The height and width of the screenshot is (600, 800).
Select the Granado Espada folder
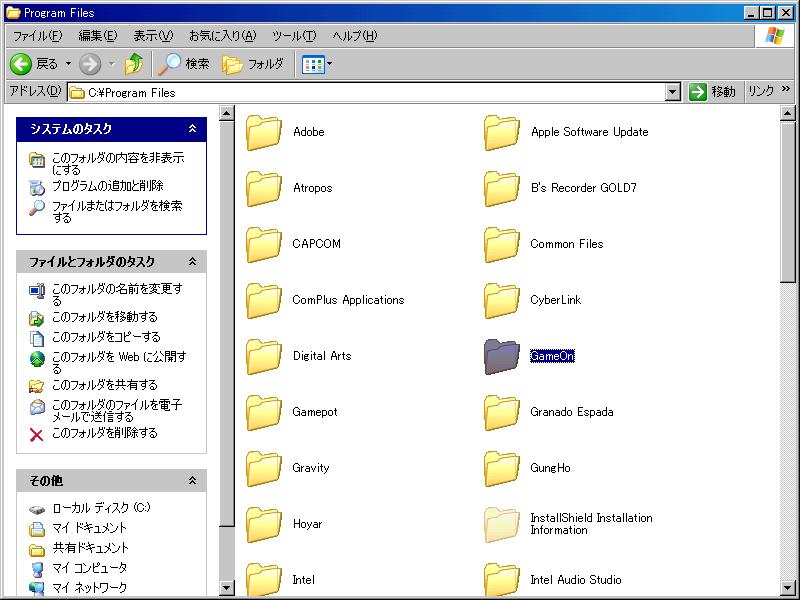(x=502, y=412)
